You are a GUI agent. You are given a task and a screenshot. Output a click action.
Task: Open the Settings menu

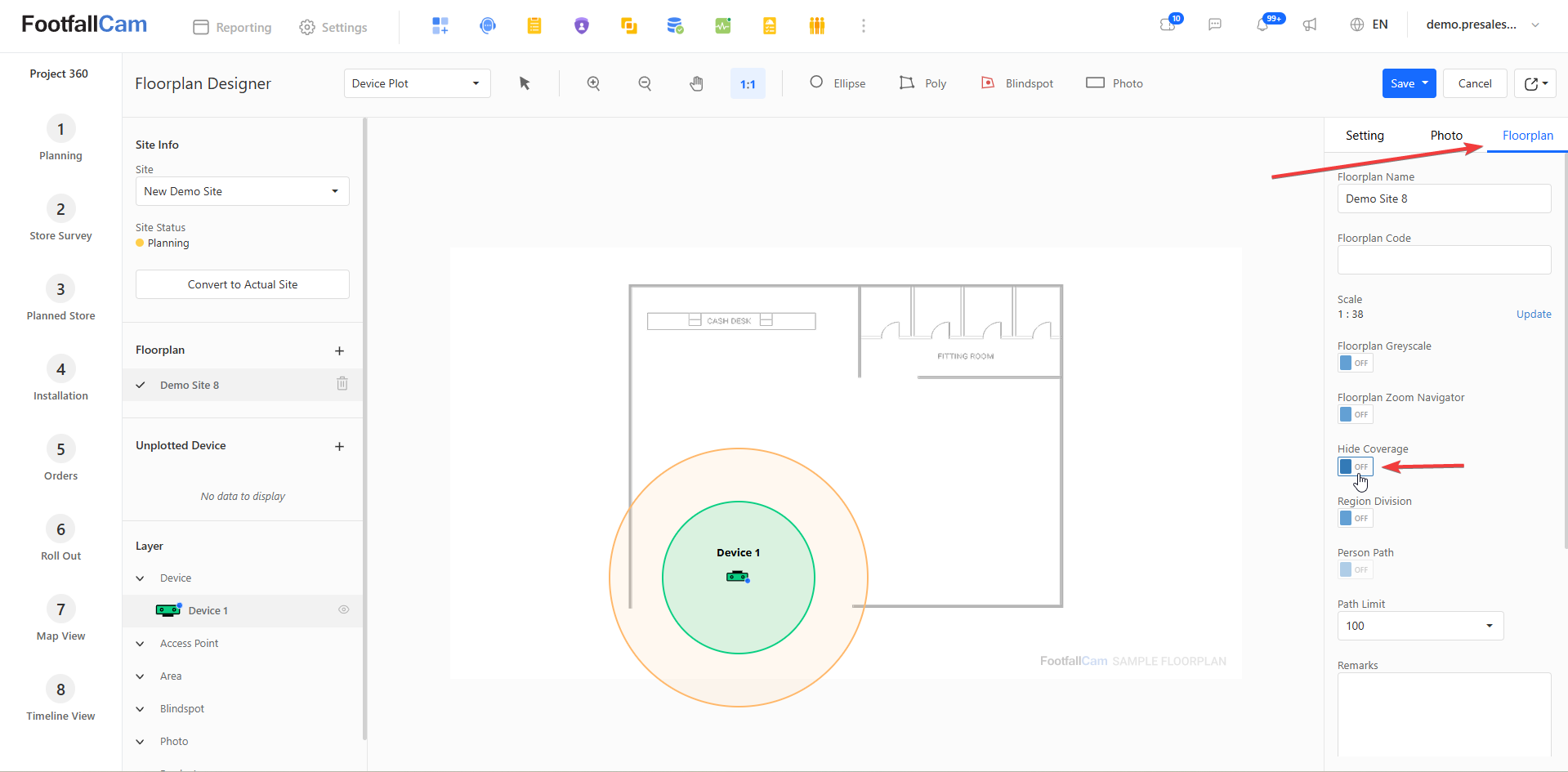click(333, 27)
